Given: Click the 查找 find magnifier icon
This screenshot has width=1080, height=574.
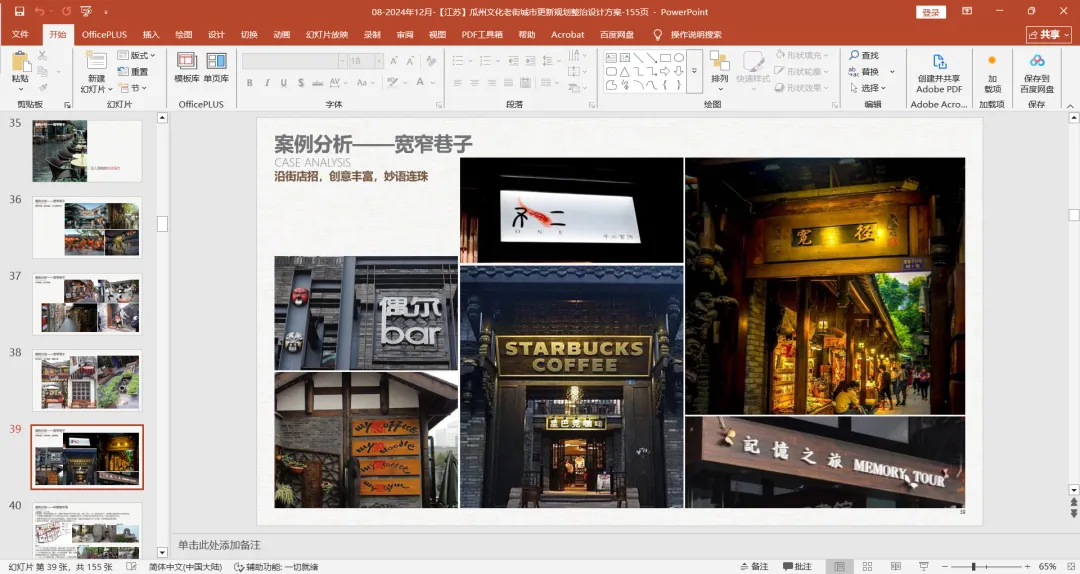Looking at the screenshot, I should tap(856, 56).
